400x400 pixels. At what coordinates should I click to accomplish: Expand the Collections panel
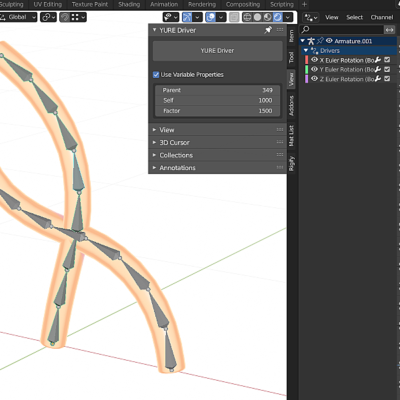tap(217, 155)
